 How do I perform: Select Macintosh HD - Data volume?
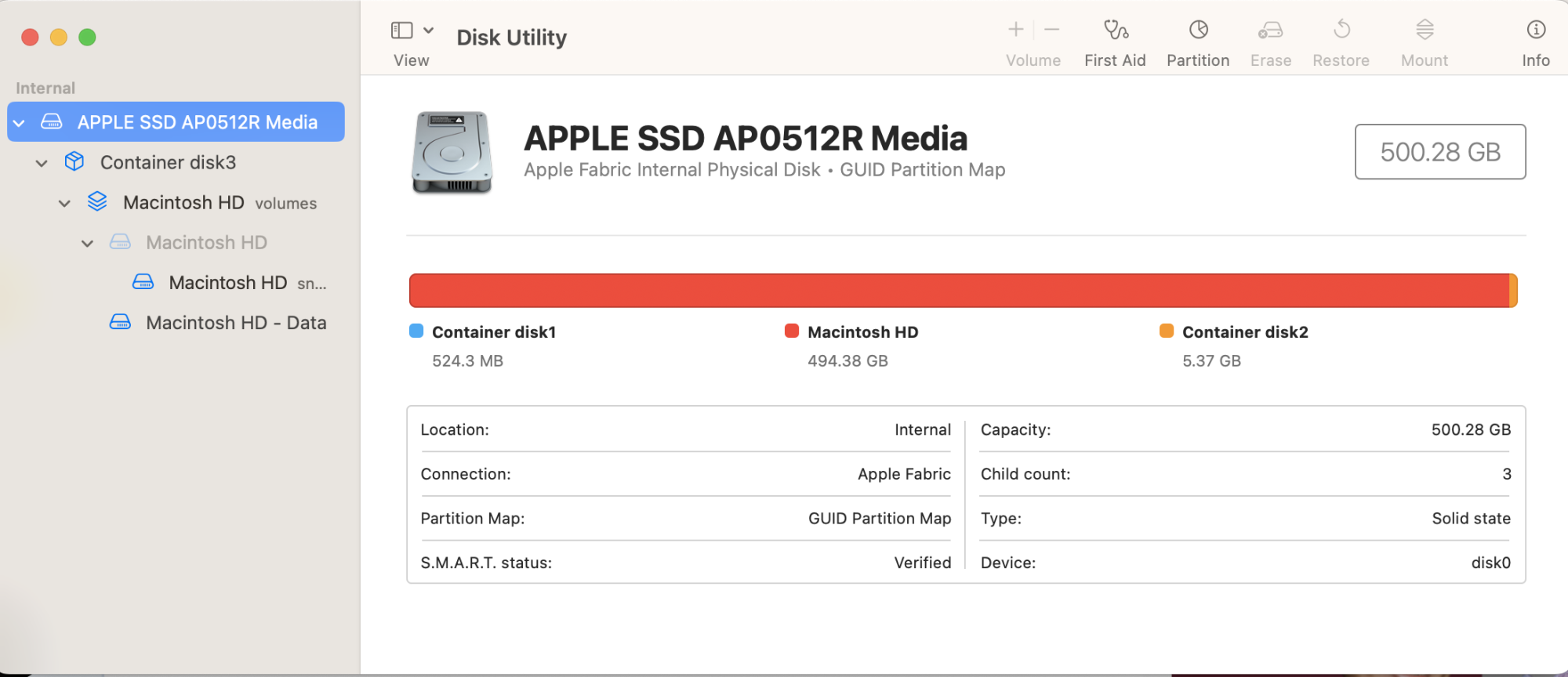pyautogui.click(x=176, y=322)
